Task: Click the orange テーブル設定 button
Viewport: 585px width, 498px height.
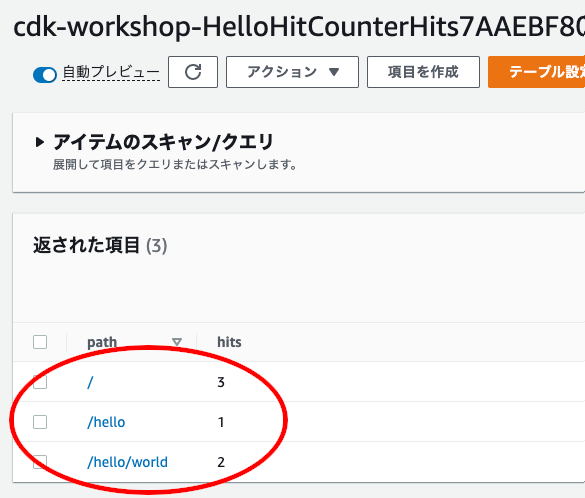Action: (x=536, y=72)
